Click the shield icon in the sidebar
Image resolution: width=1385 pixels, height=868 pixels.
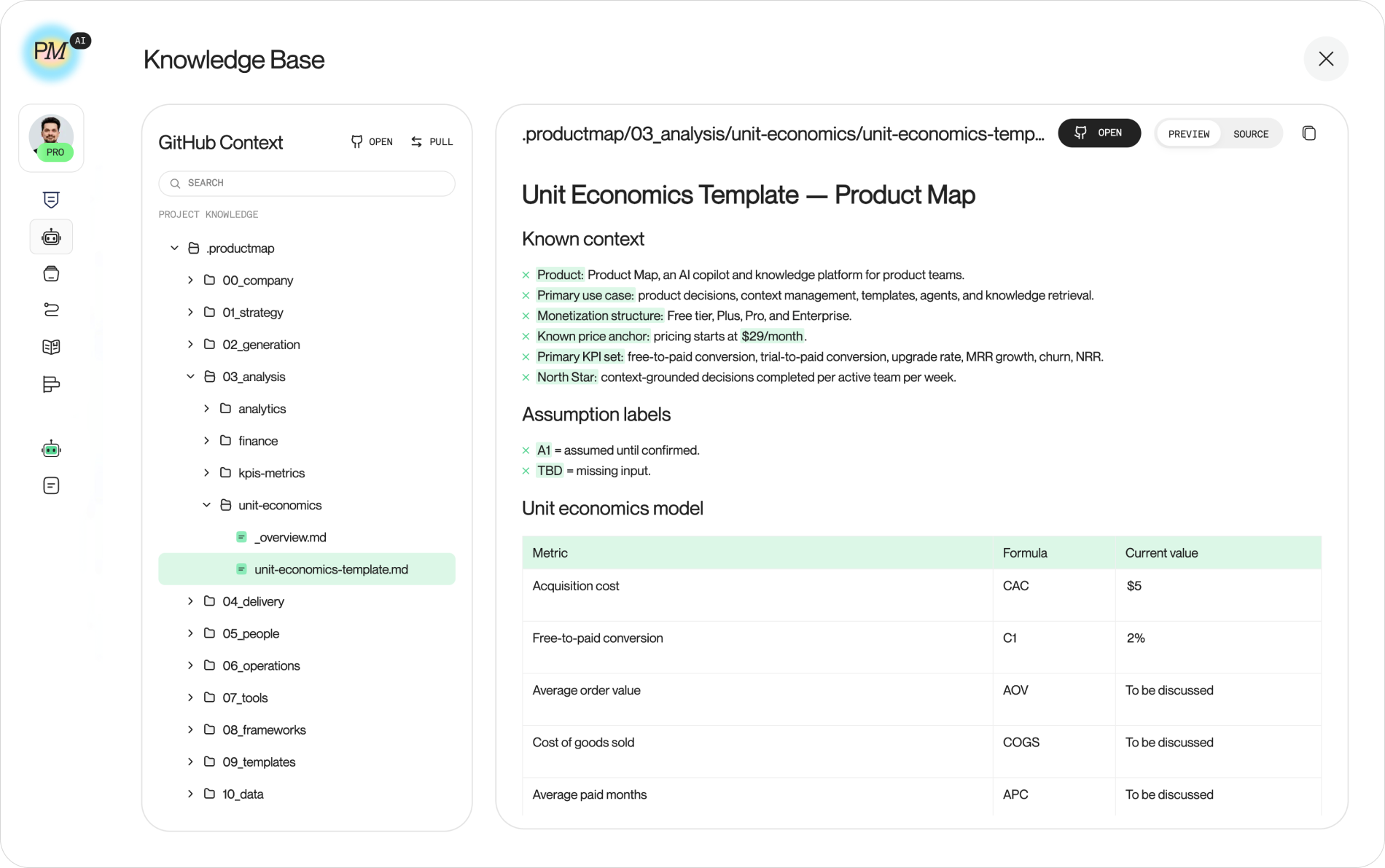pos(51,200)
